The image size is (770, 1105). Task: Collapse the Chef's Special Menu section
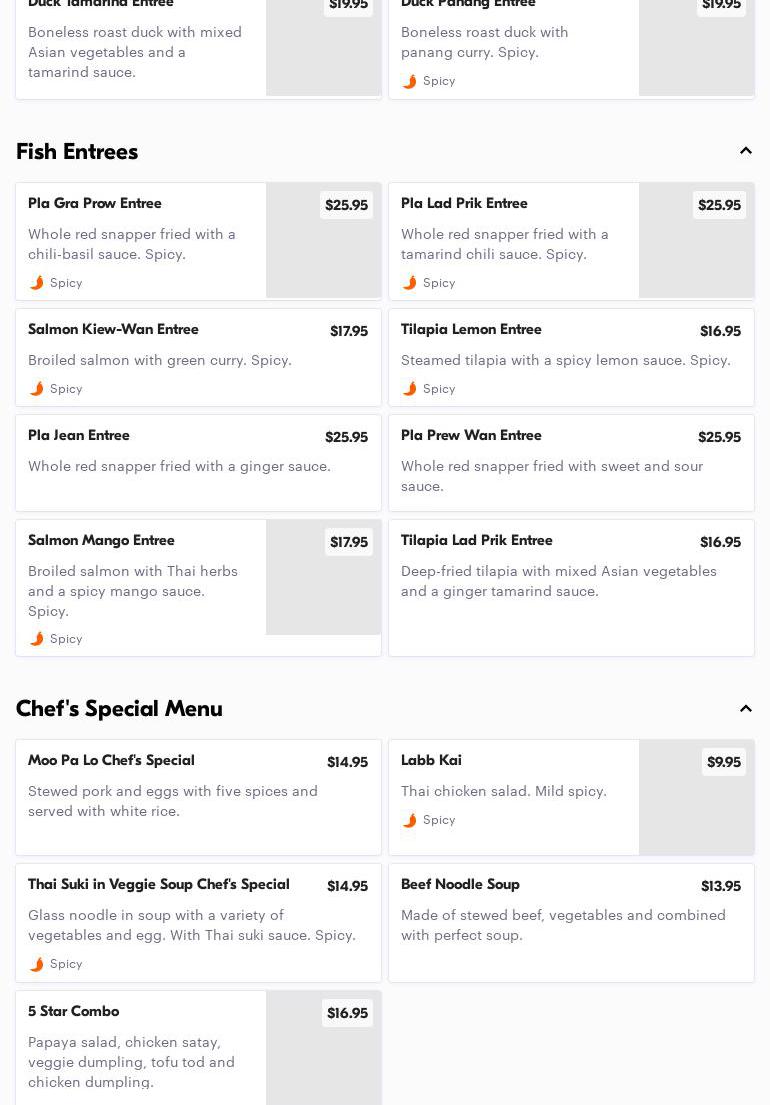pos(745,709)
